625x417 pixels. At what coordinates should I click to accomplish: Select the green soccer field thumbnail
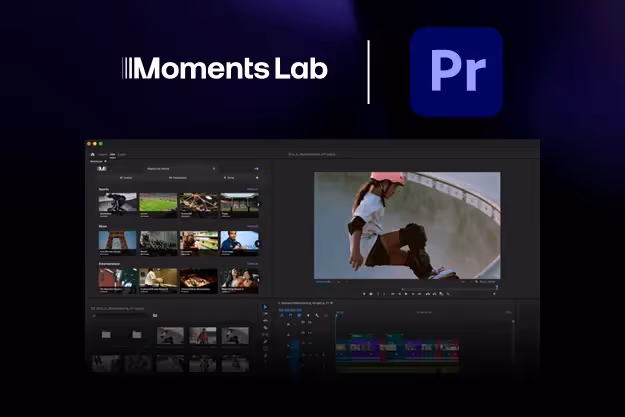click(x=158, y=203)
